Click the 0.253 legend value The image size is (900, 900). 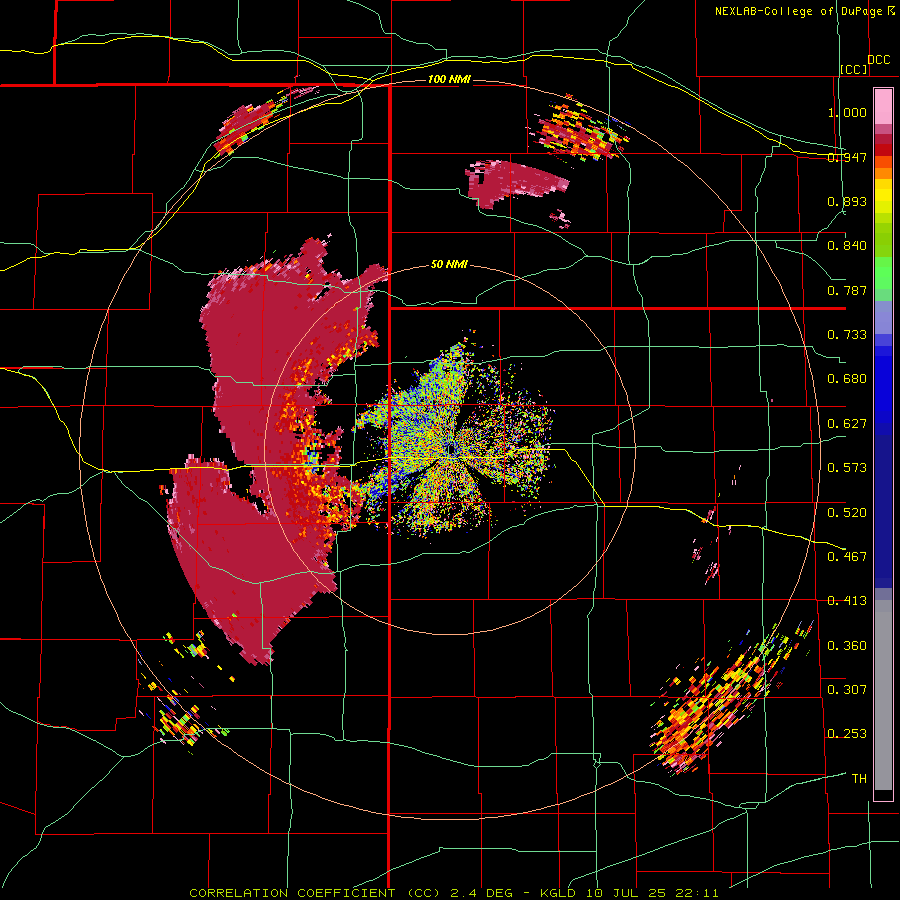pyautogui.click(x=847, y=734)
